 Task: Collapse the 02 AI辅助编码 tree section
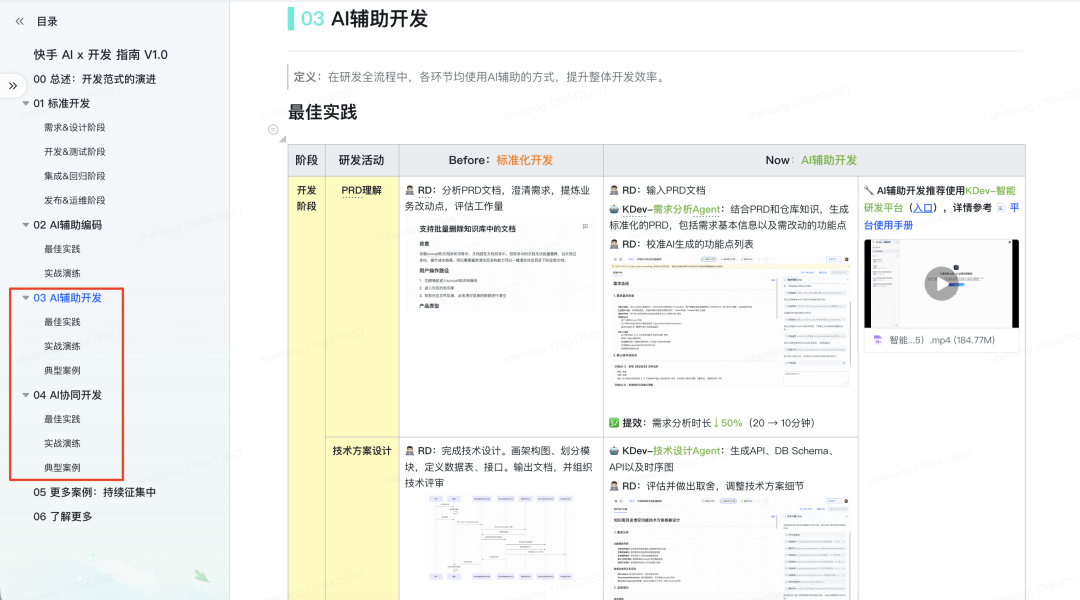[24, 224]
